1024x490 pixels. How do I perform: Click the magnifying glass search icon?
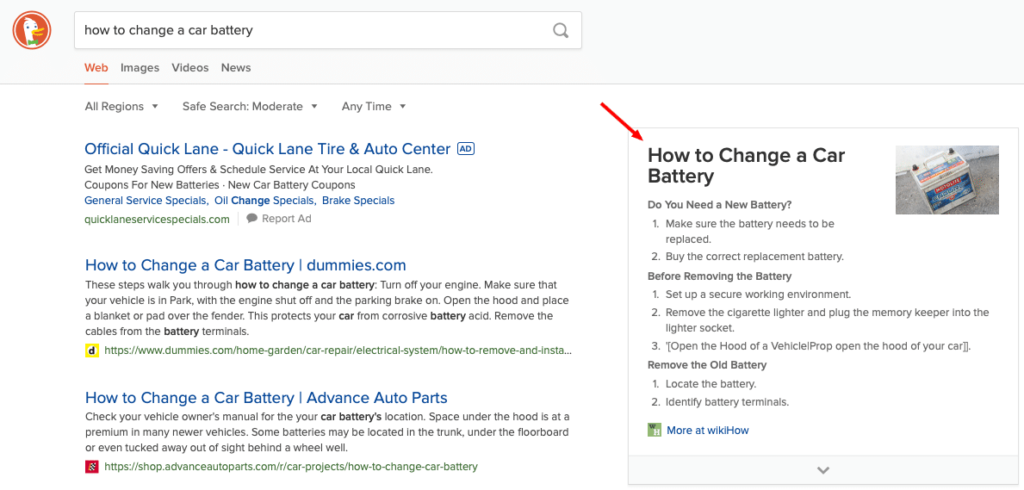(x=560, y=30)
